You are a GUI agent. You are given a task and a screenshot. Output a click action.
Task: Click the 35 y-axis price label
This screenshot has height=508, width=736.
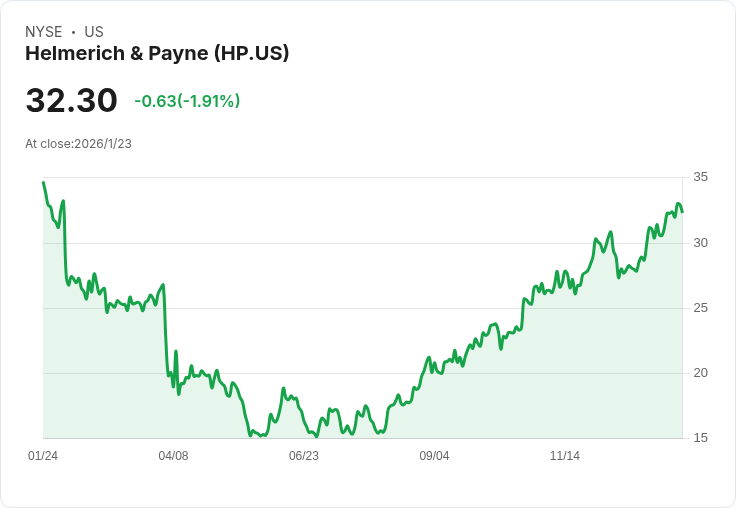[700, 177]
